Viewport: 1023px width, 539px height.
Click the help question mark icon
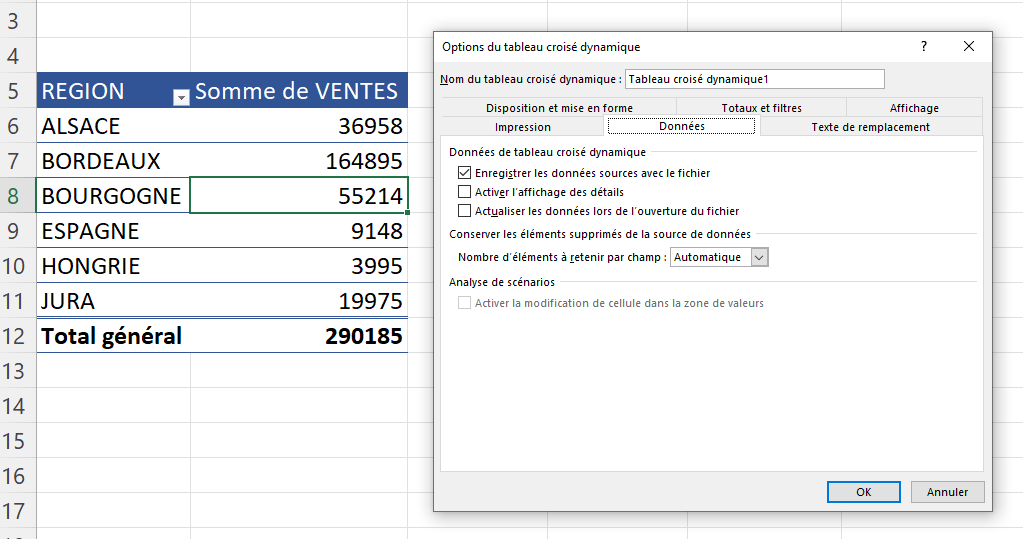pyautogui.click(x=923, y=46)
